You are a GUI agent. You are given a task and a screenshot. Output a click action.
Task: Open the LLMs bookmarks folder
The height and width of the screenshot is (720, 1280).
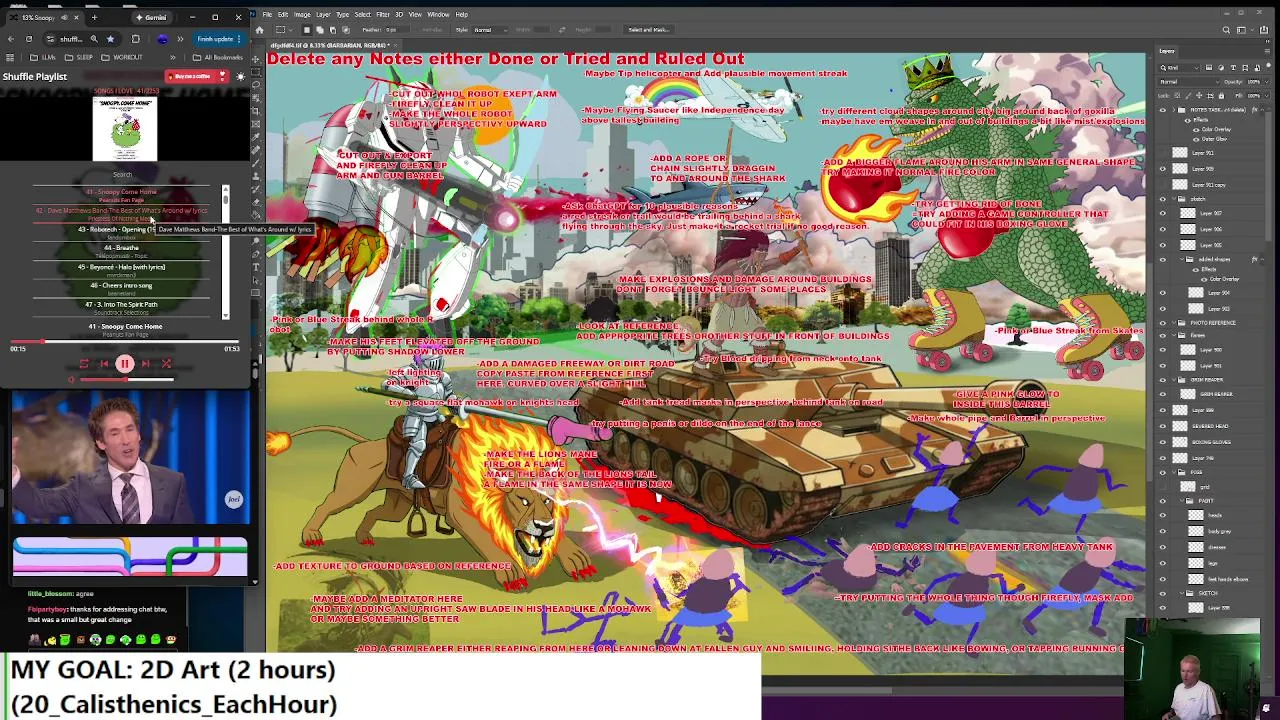[45, 57]
